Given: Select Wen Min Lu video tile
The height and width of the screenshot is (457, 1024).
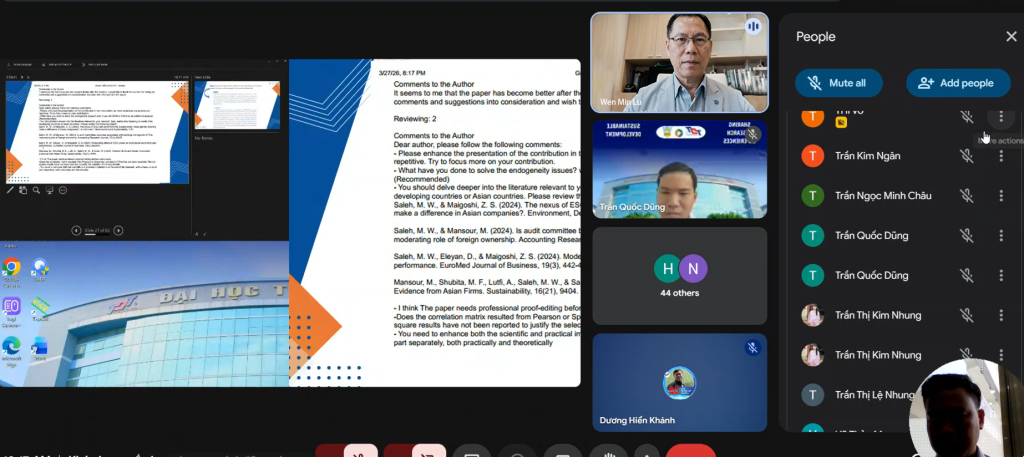Looking at the screenshot, I should tap(679, 62).
